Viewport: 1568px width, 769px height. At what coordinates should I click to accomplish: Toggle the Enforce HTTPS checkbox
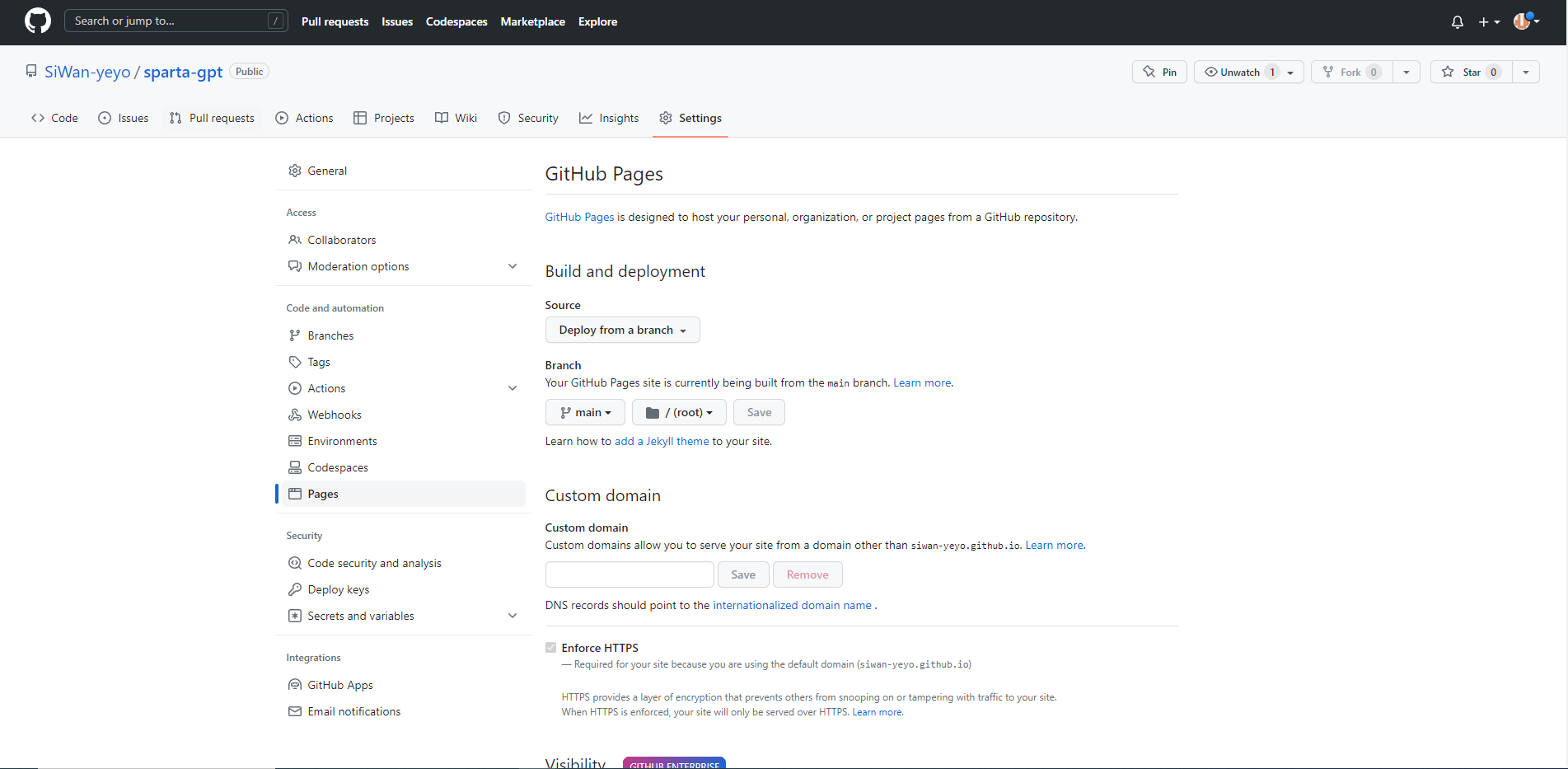(551, 648)
